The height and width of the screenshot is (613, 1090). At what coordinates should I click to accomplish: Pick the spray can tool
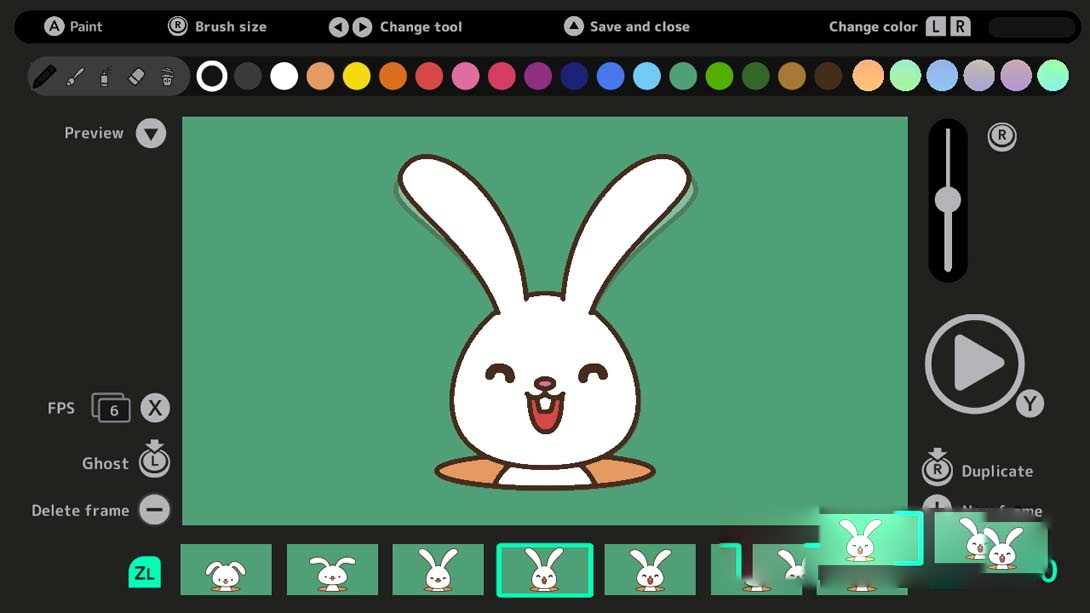tap(105, 76)
